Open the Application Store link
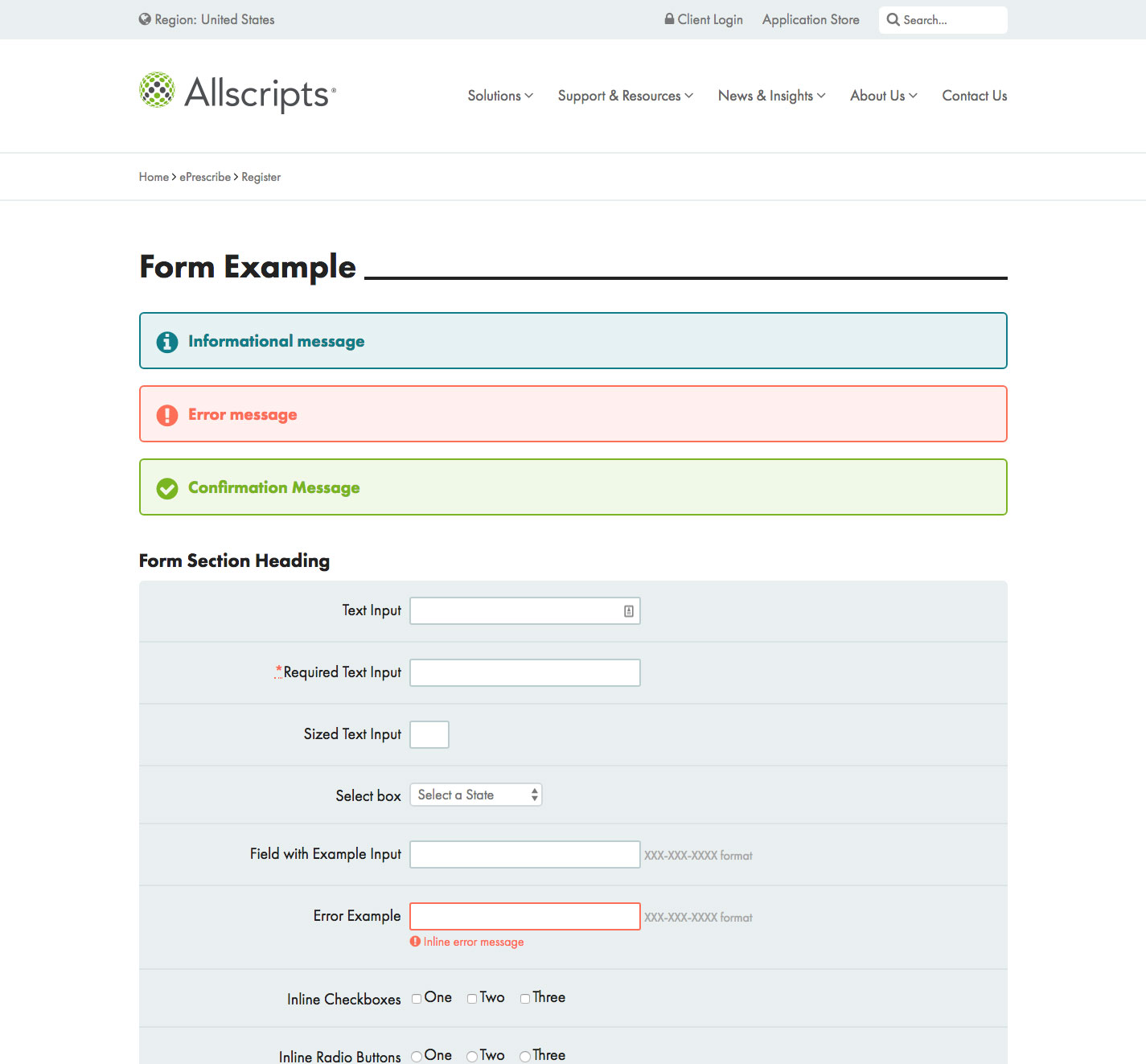Screen dimensions: 1146x1064 click(x=811, y=19)
